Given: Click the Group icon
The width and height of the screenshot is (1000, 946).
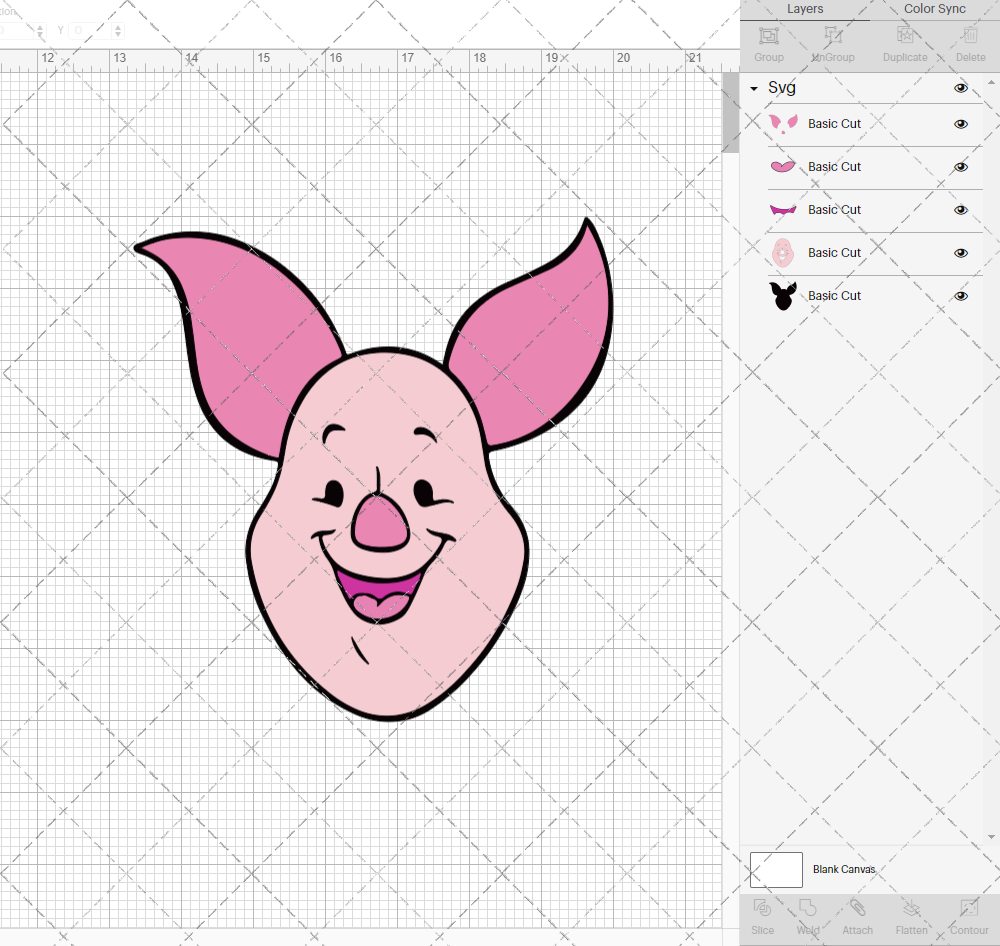Looking at the screenshot, I should click(x=768, y=36).
